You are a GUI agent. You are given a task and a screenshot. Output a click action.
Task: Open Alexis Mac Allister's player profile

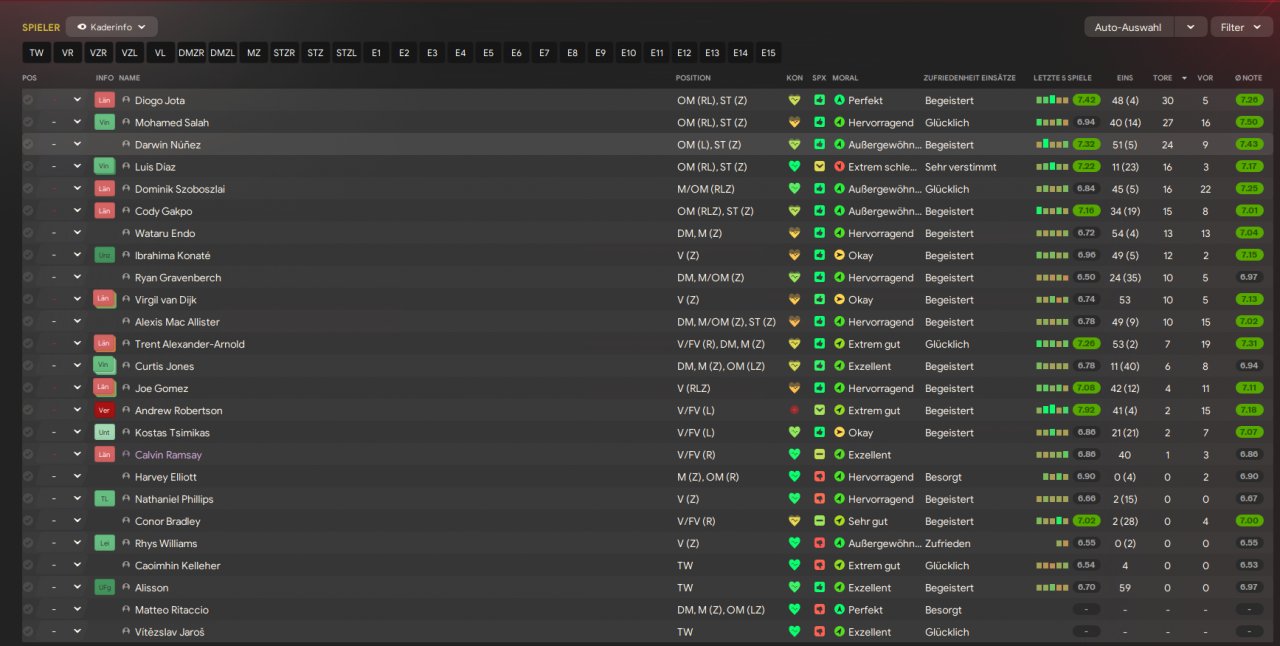(177, 322)
